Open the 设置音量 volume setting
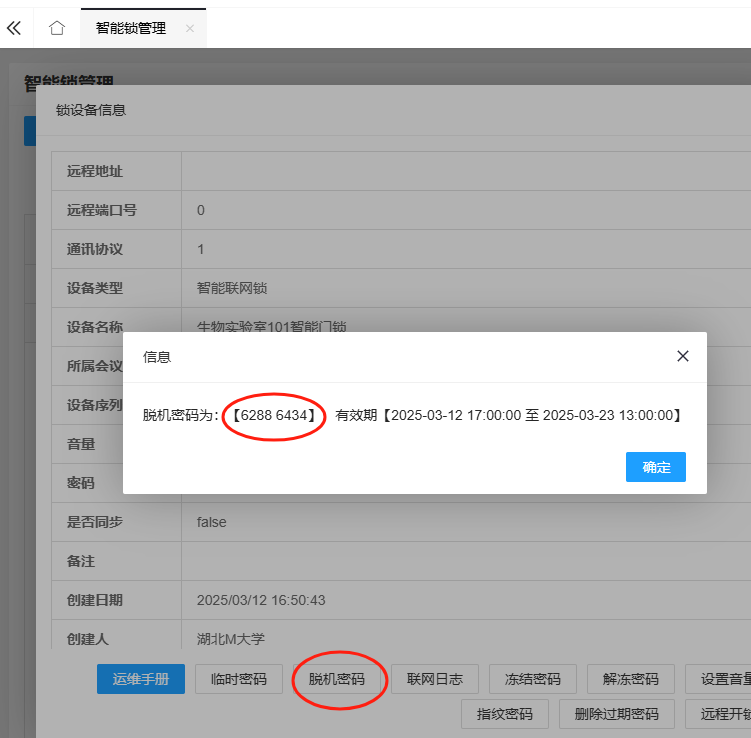 (722, 679)
